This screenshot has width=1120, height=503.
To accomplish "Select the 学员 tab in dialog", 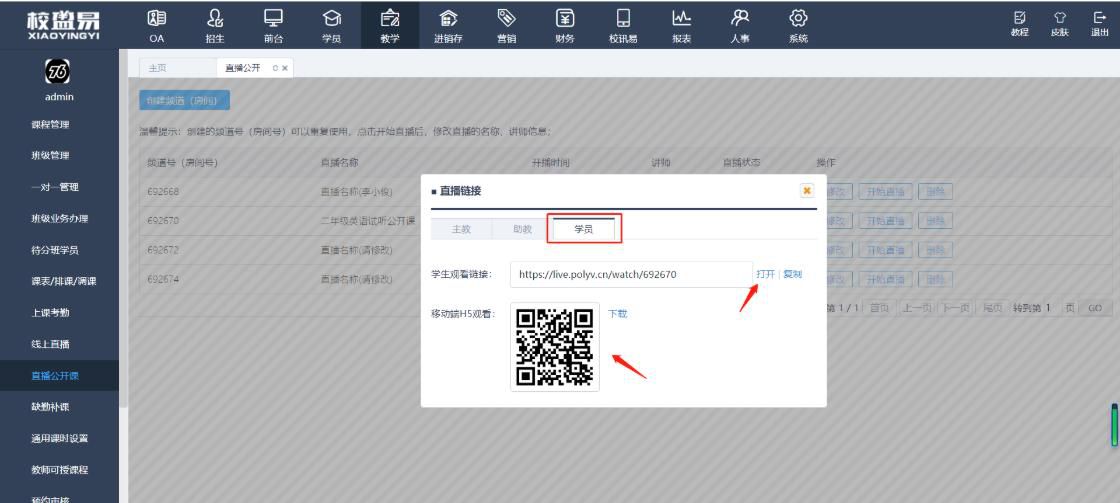I will [x=584, y=229].
